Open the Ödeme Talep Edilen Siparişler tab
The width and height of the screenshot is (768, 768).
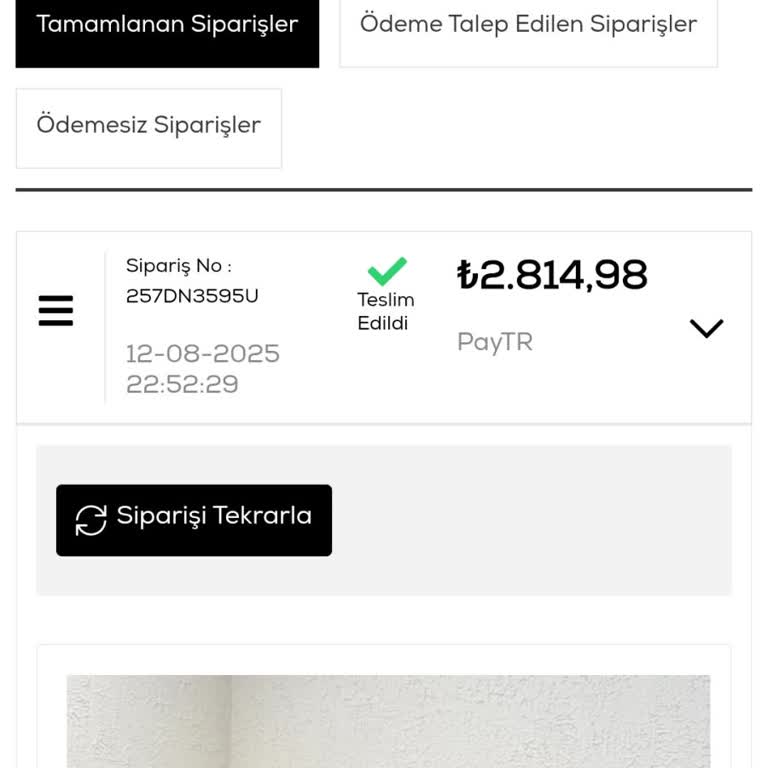[528, 25]
